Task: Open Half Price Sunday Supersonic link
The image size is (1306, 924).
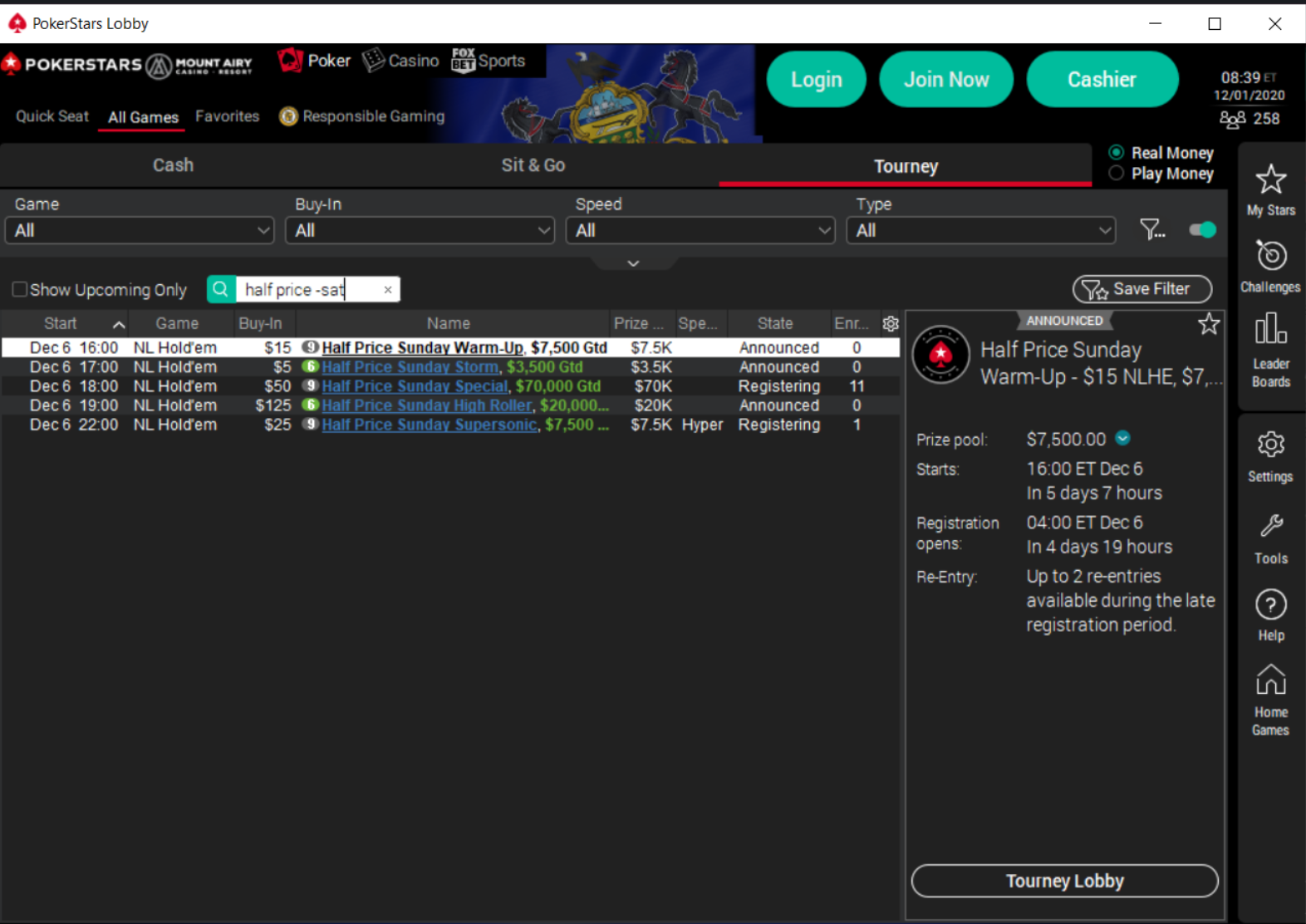Action: click(x=430, y=424)
